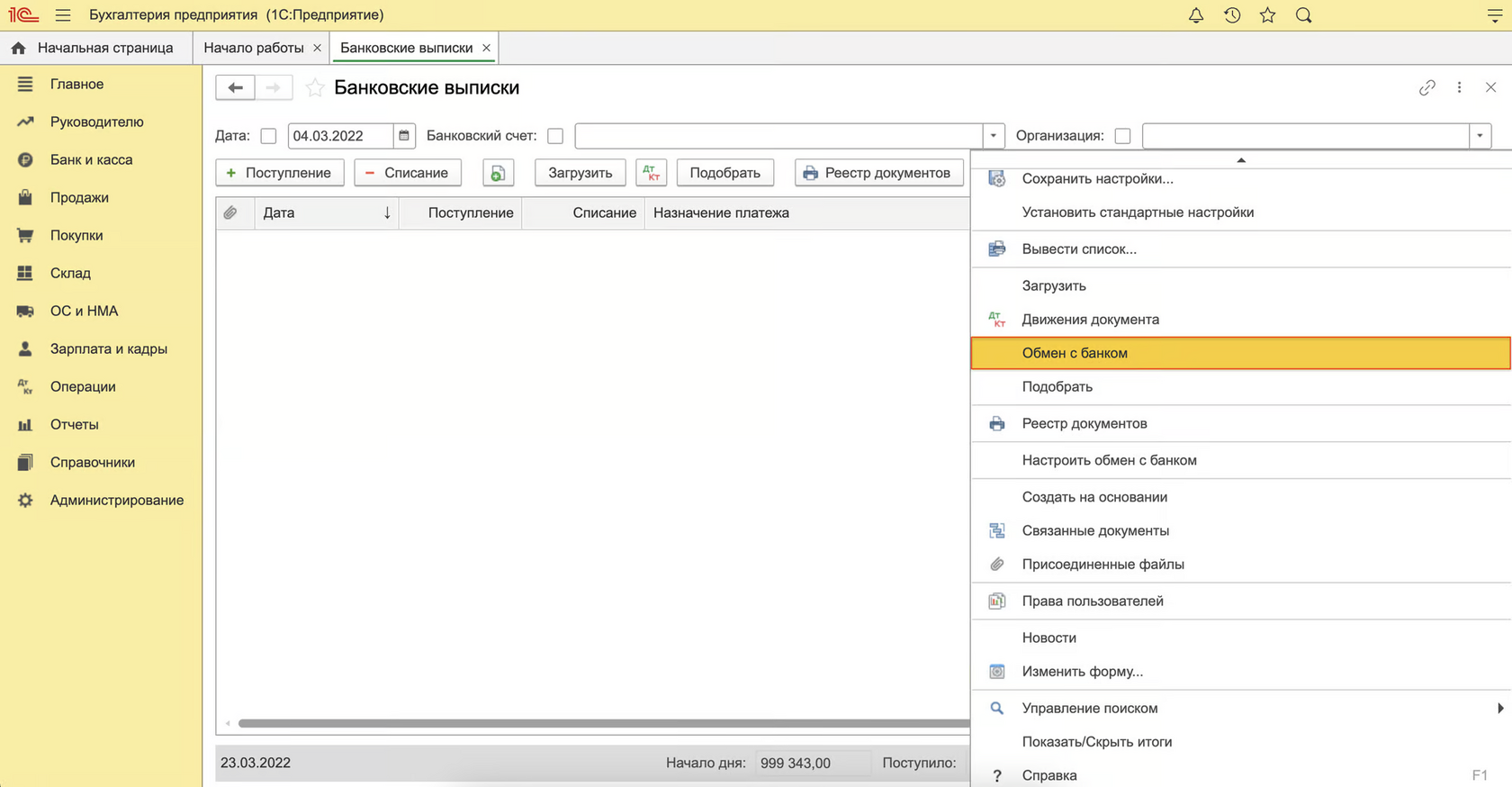Open calendar picker next to date field
Viewport: 1512px width, 787px height.
404,136
